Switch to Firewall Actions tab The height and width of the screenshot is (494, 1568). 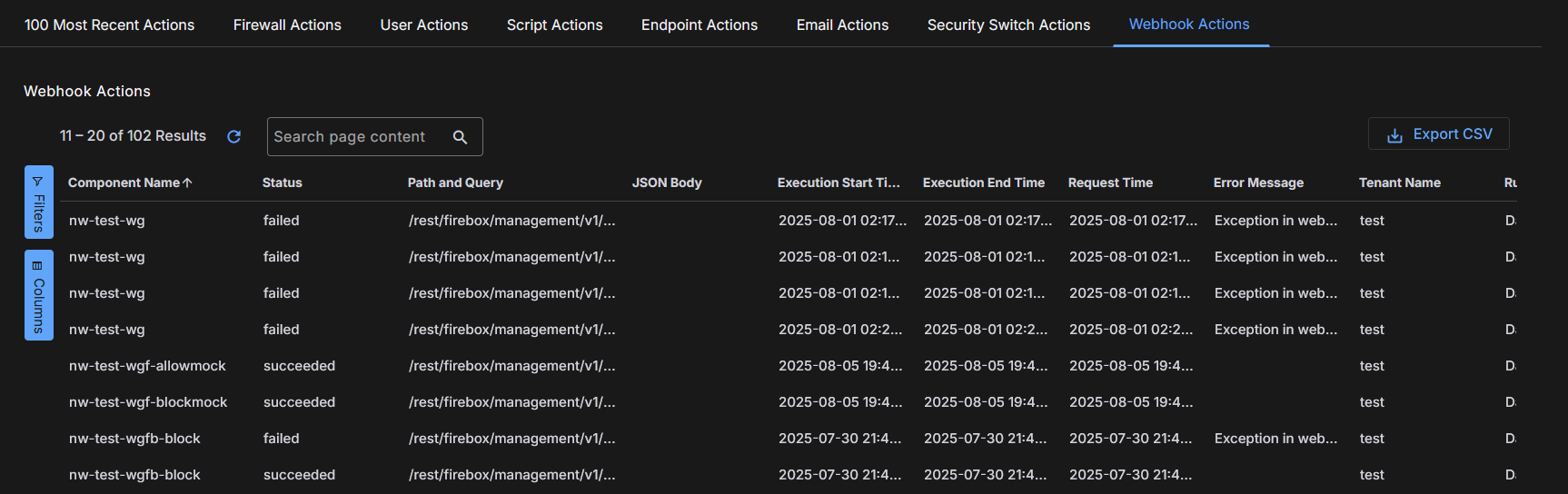(x=287, y=25)
